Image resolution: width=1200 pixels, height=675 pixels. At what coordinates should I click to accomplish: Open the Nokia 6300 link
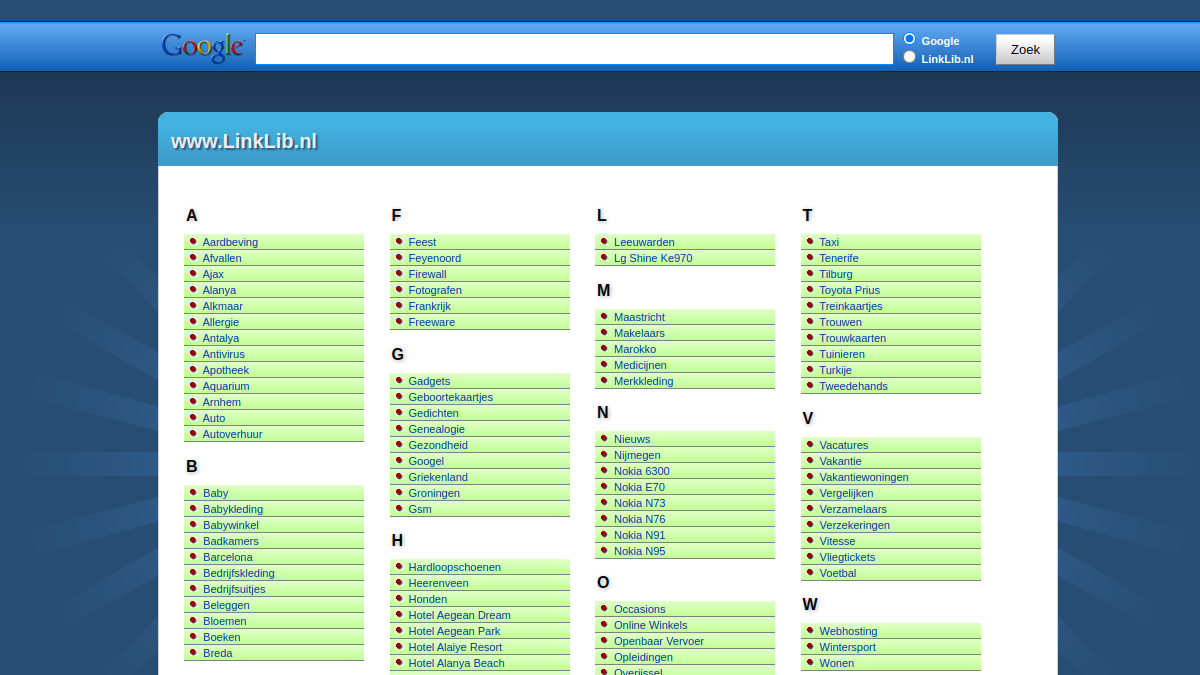click(642, 471)
